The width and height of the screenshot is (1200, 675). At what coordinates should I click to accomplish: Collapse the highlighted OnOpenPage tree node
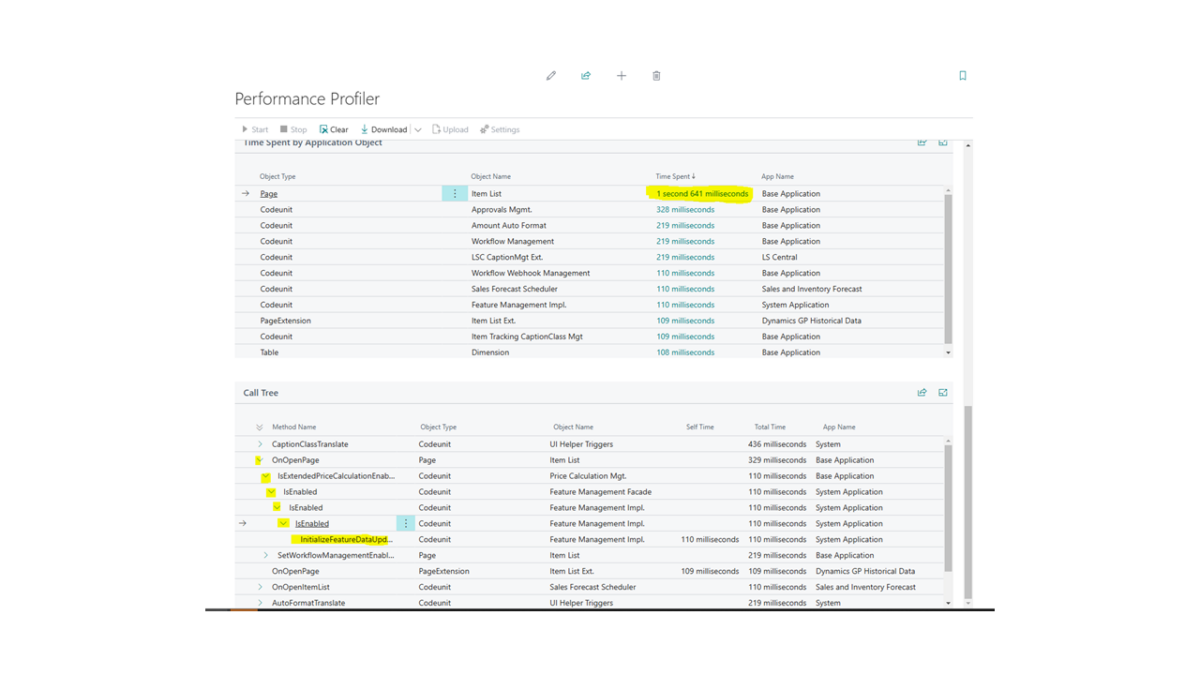click(x=258, y=460)
